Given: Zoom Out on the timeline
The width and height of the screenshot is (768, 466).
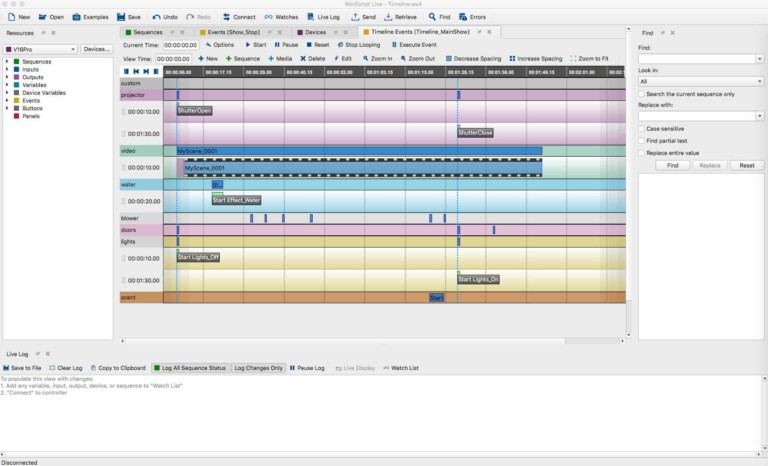Looking at the screenshot, I should (x=417, y=58).
